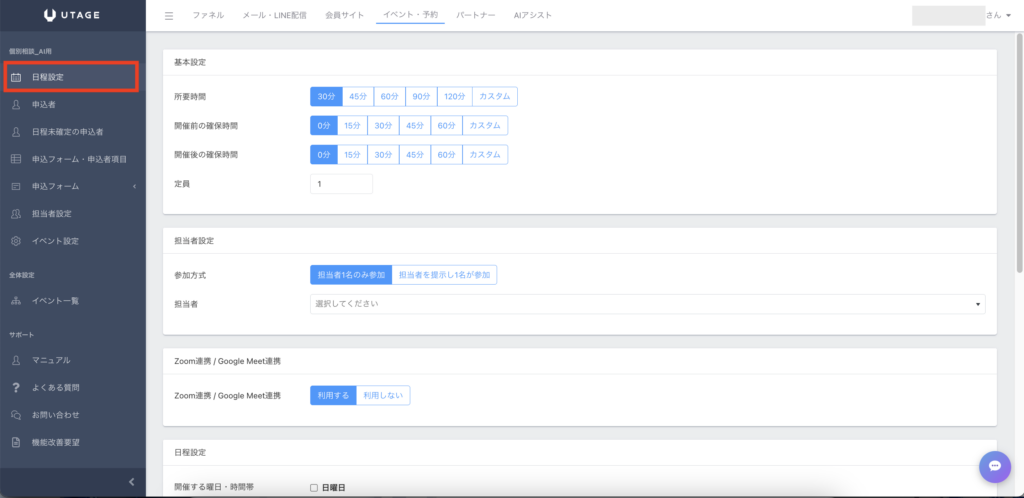Screen dimensions: 1024x498
Task: Click the person icon beside 日程未確定の申込者
Action: click(16, 132)
